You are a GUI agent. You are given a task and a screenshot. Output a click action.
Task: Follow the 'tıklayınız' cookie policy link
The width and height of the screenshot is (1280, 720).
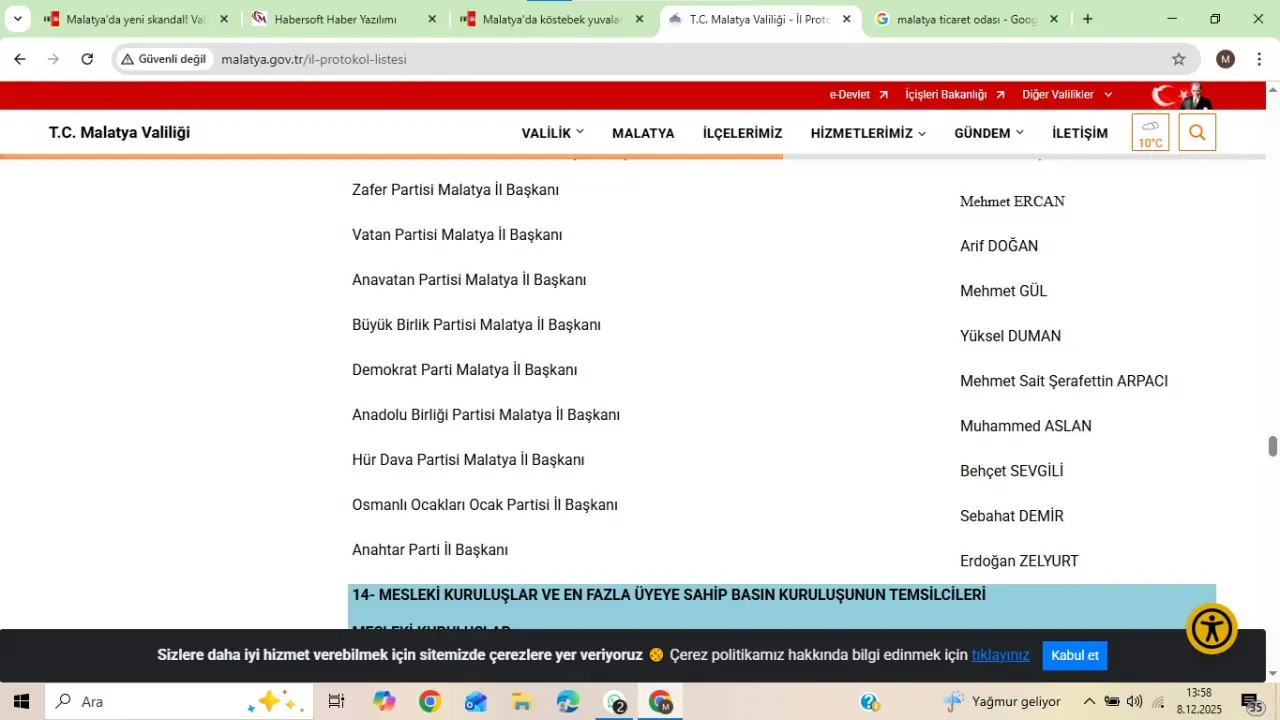[1000, 655]
